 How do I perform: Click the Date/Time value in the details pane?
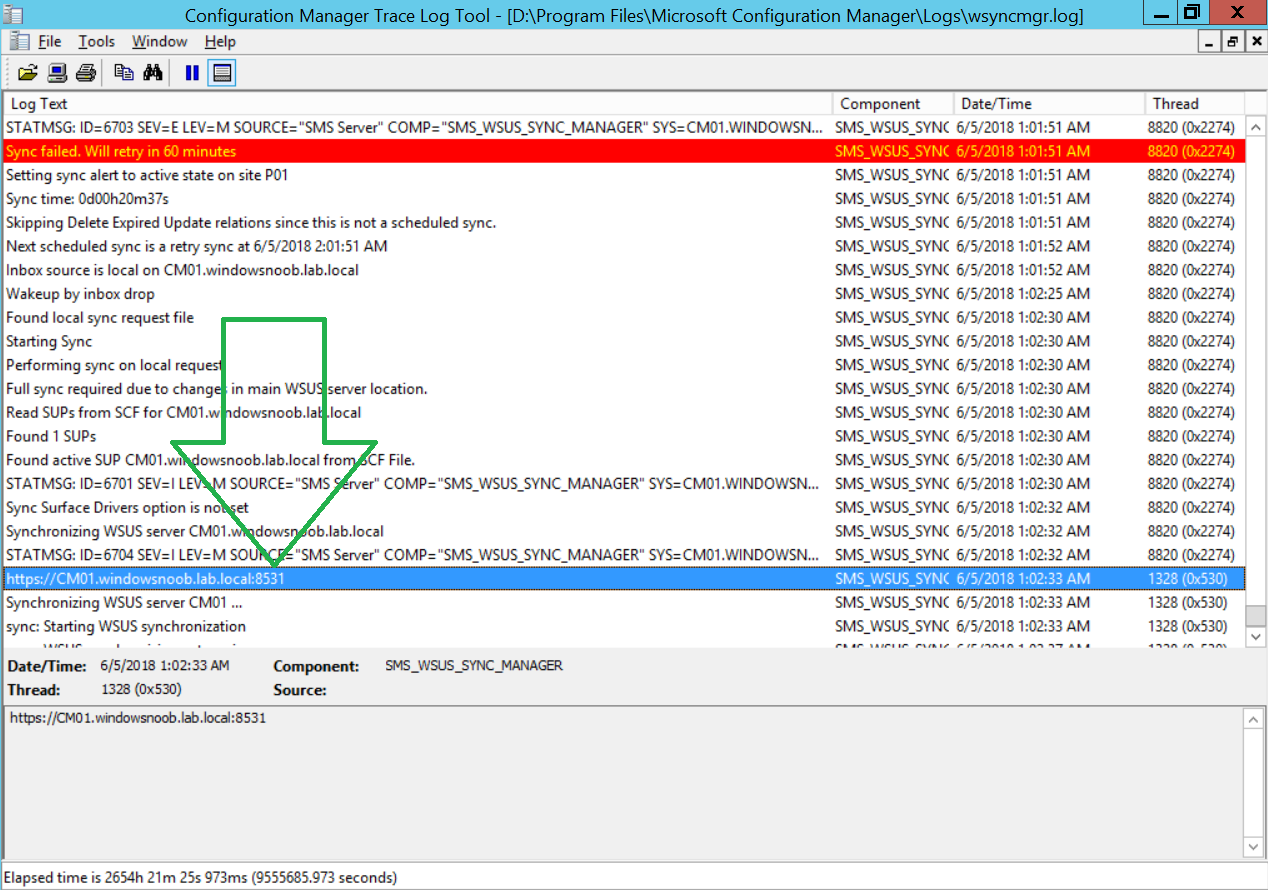pyautogui.click(x=165, y=665)
